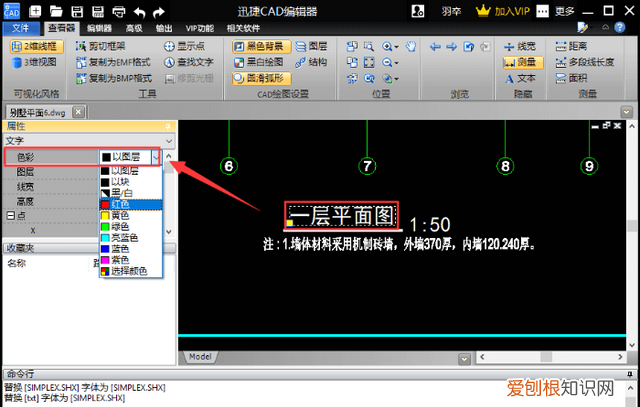Open help with question mark icon
The image size is (640, 407).
620,28
